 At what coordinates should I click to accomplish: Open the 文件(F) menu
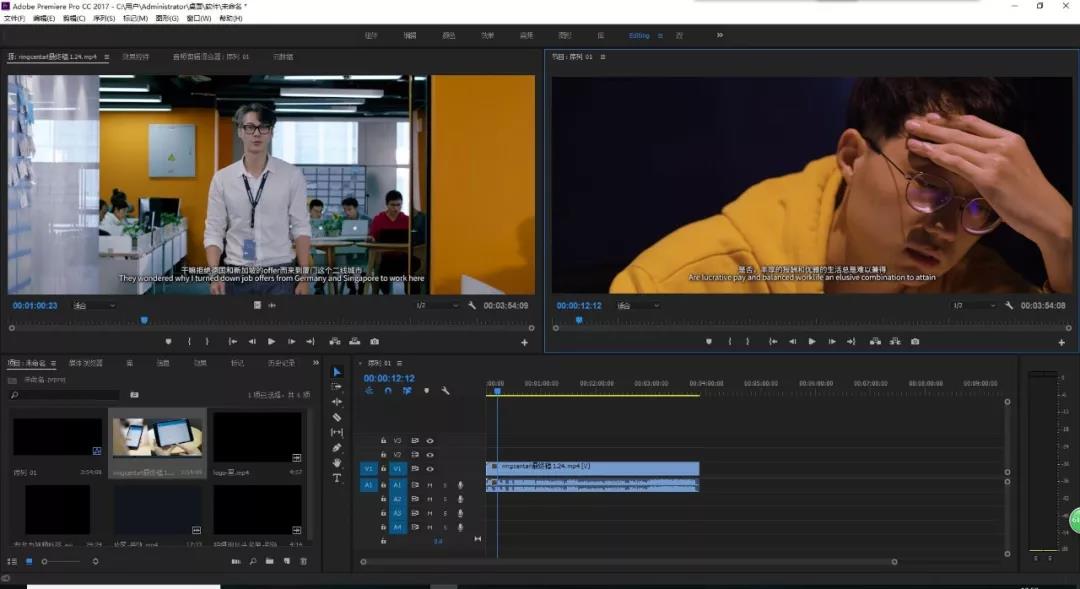(x=14, y=18)
